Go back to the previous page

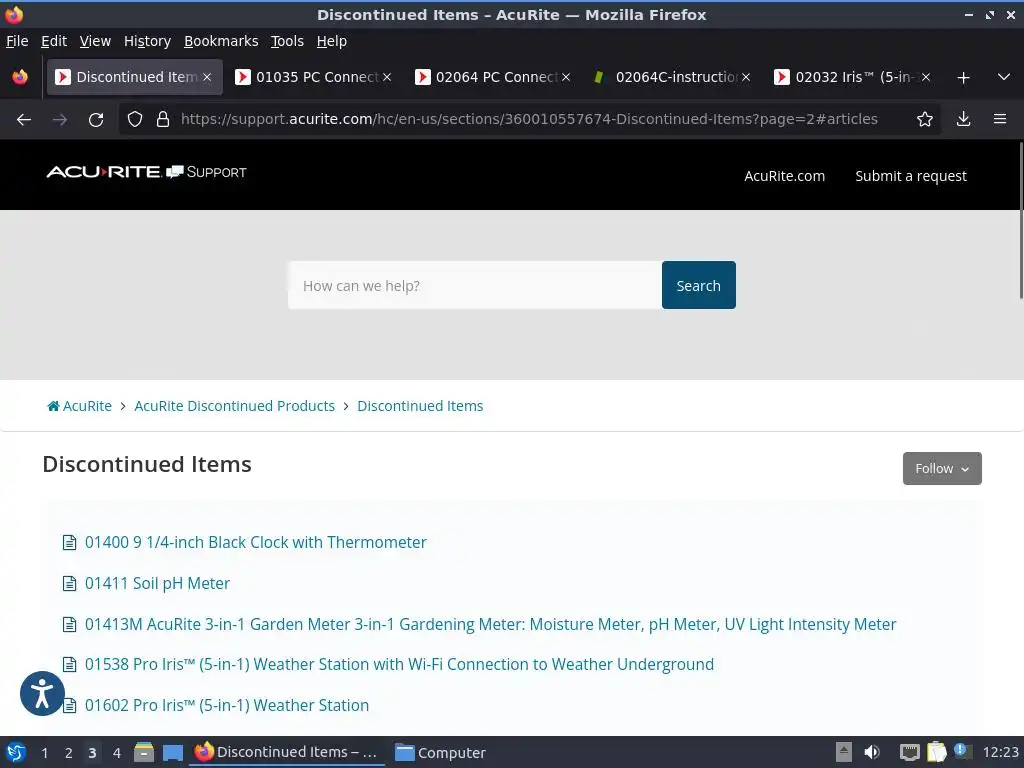(24, 120)
